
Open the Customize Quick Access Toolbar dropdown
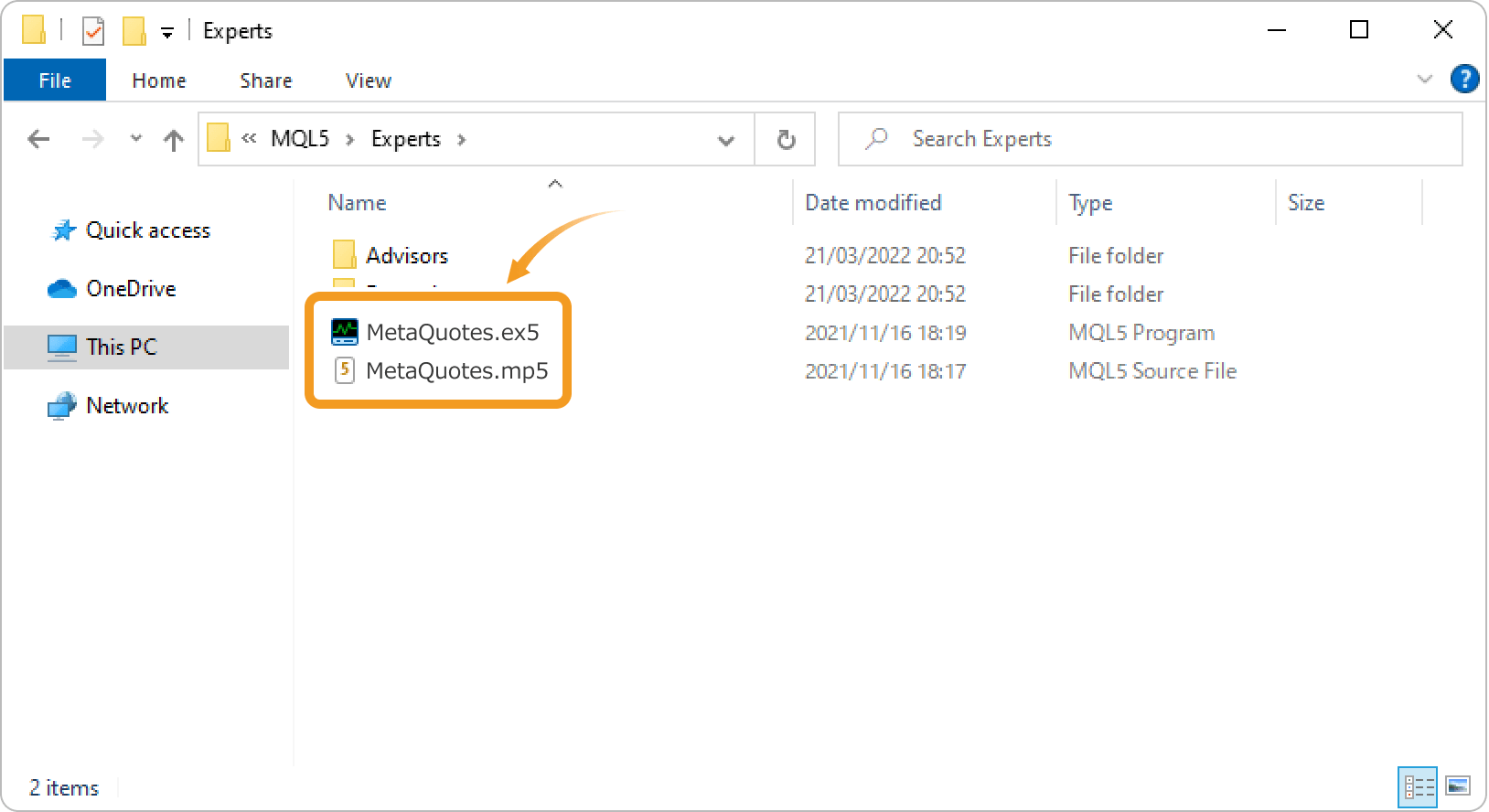tap(167, 33)
